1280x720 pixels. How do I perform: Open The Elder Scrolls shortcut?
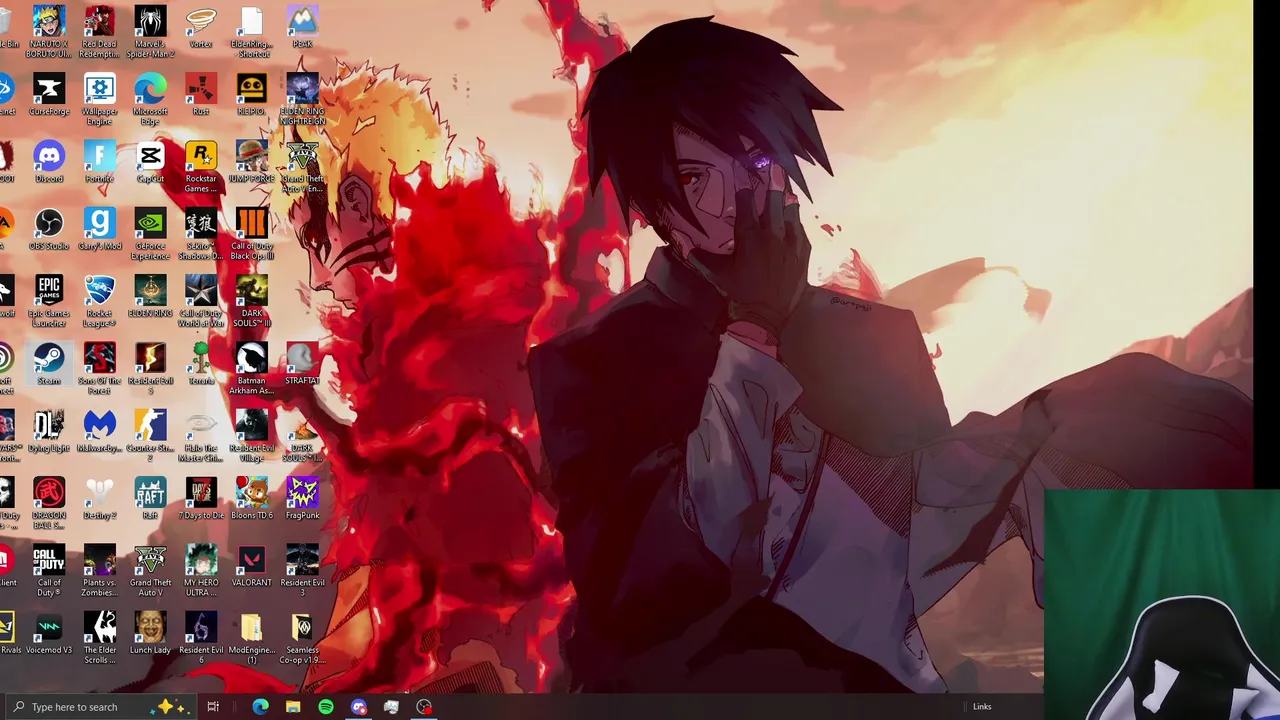tap(99, 637)
